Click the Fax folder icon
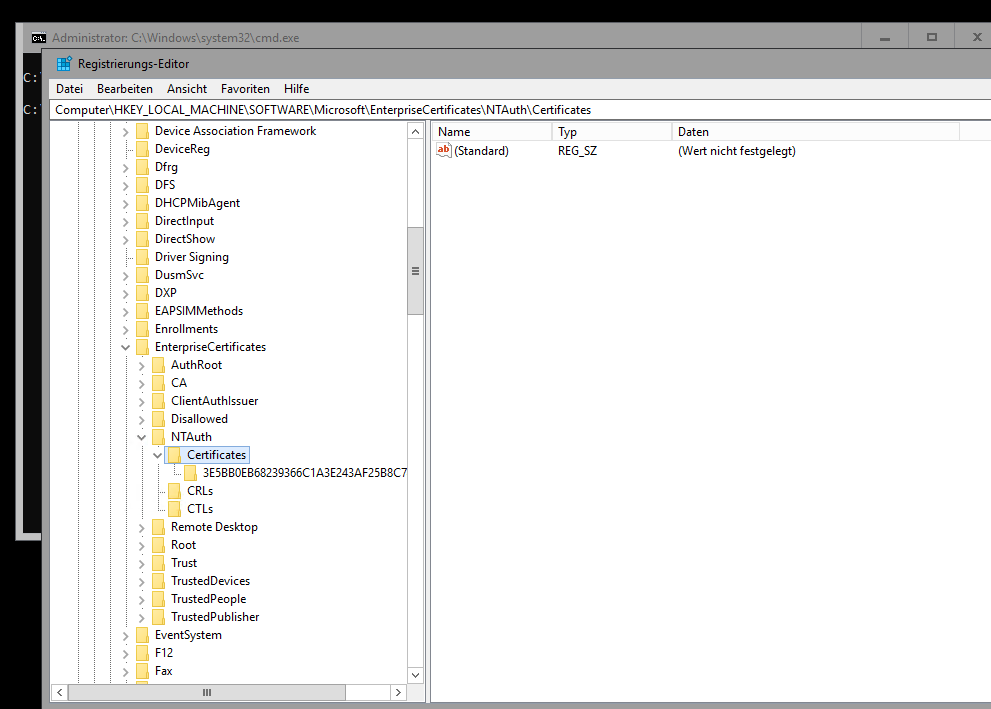 point(143,671)
